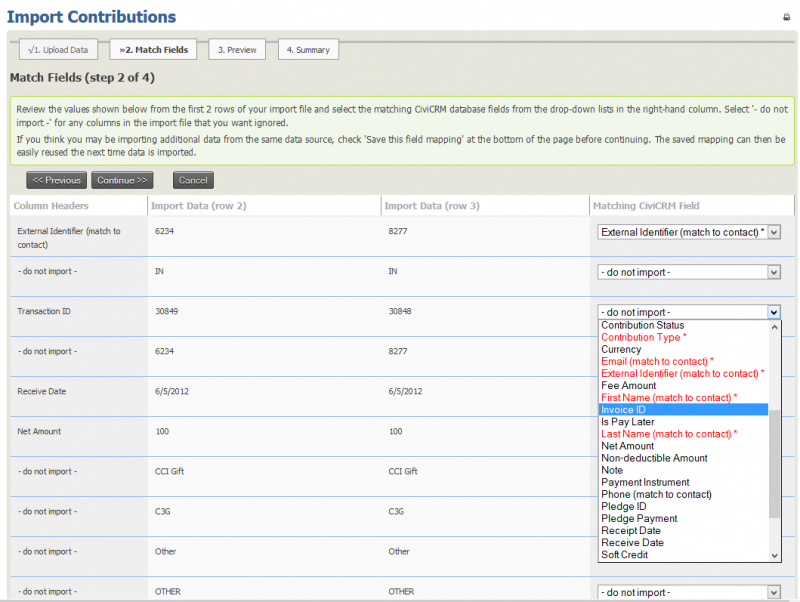The height and width of the screenshot is (602, 800).
Task: Click the Continue >> button
Action: (122, 180)
